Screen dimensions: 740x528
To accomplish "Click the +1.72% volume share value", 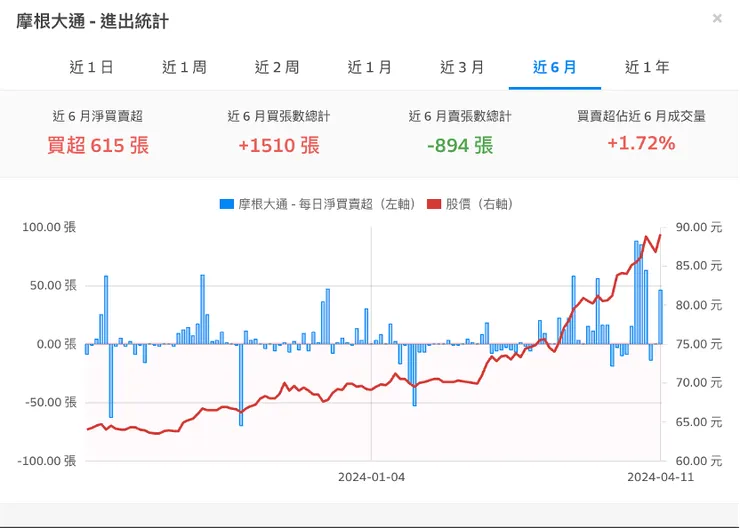I will 641,143.
